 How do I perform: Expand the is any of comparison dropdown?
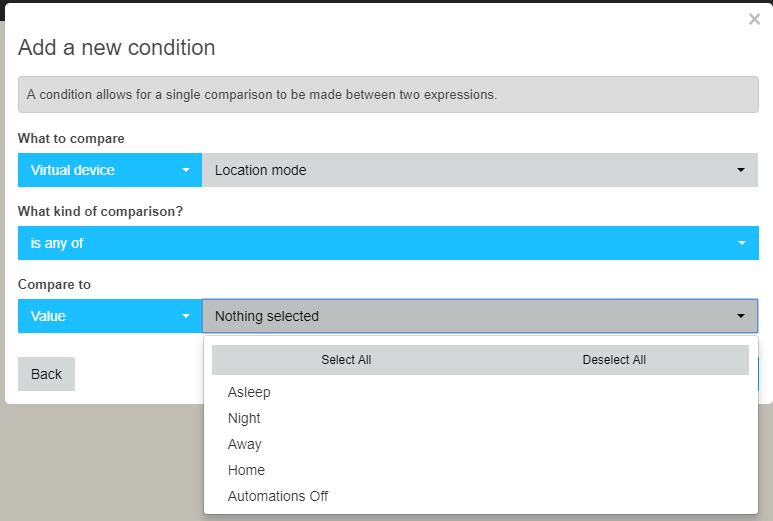[x=388, y=243]
